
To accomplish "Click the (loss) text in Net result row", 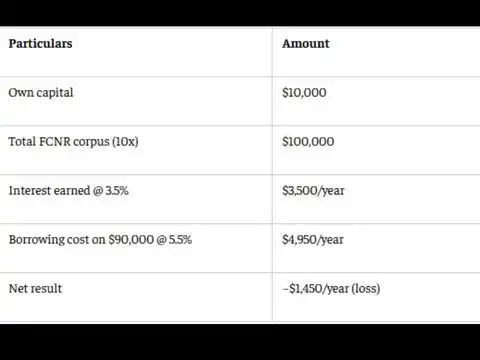I will click(366, 289).
